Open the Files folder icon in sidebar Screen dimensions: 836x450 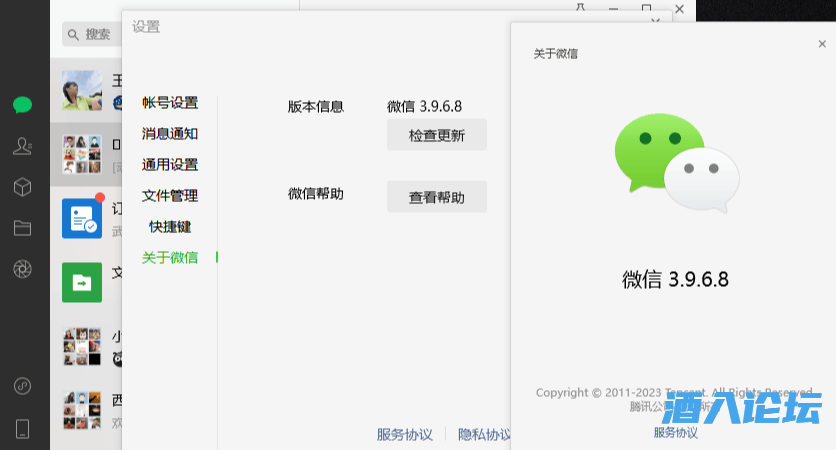pyautogui.click(x=22, y=228)
